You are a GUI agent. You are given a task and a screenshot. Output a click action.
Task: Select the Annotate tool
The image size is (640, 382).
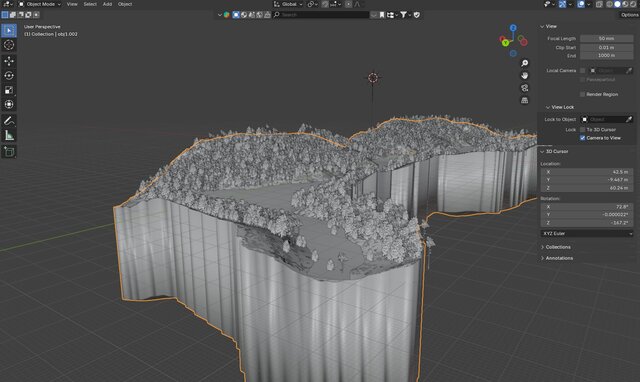coord(9,121)
